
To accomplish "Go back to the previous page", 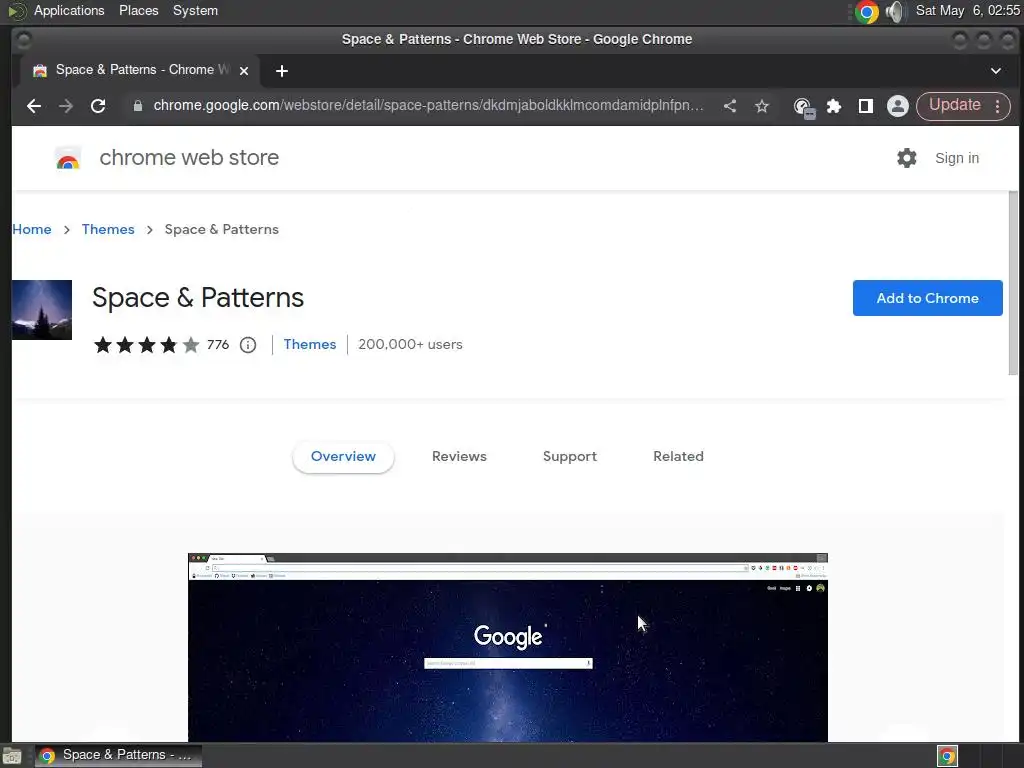I will pyautogui.click(x=34, y=106).
